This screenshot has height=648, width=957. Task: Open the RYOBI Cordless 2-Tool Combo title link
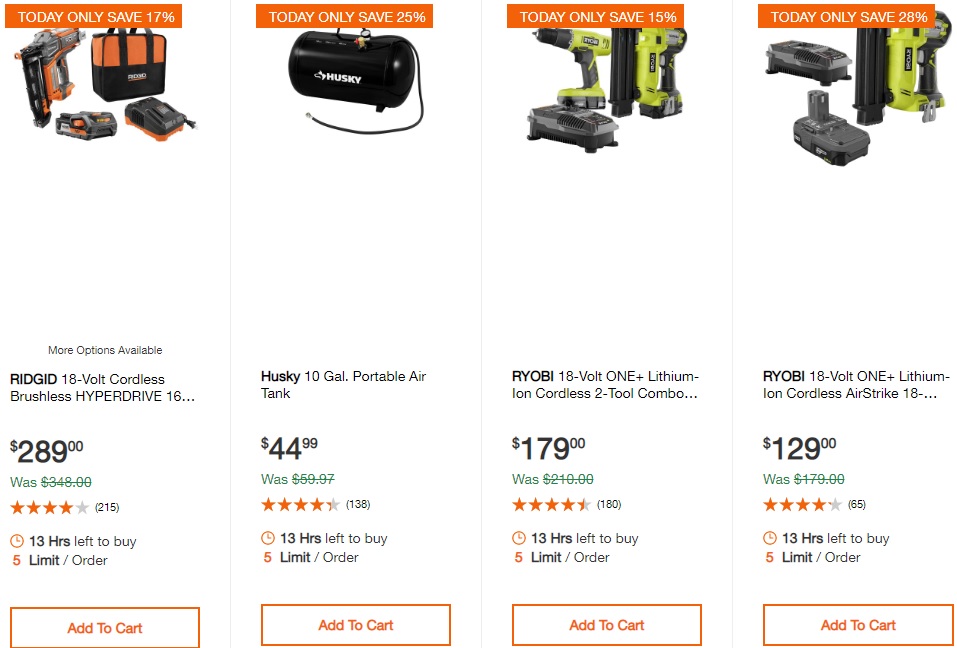[605, 384]
